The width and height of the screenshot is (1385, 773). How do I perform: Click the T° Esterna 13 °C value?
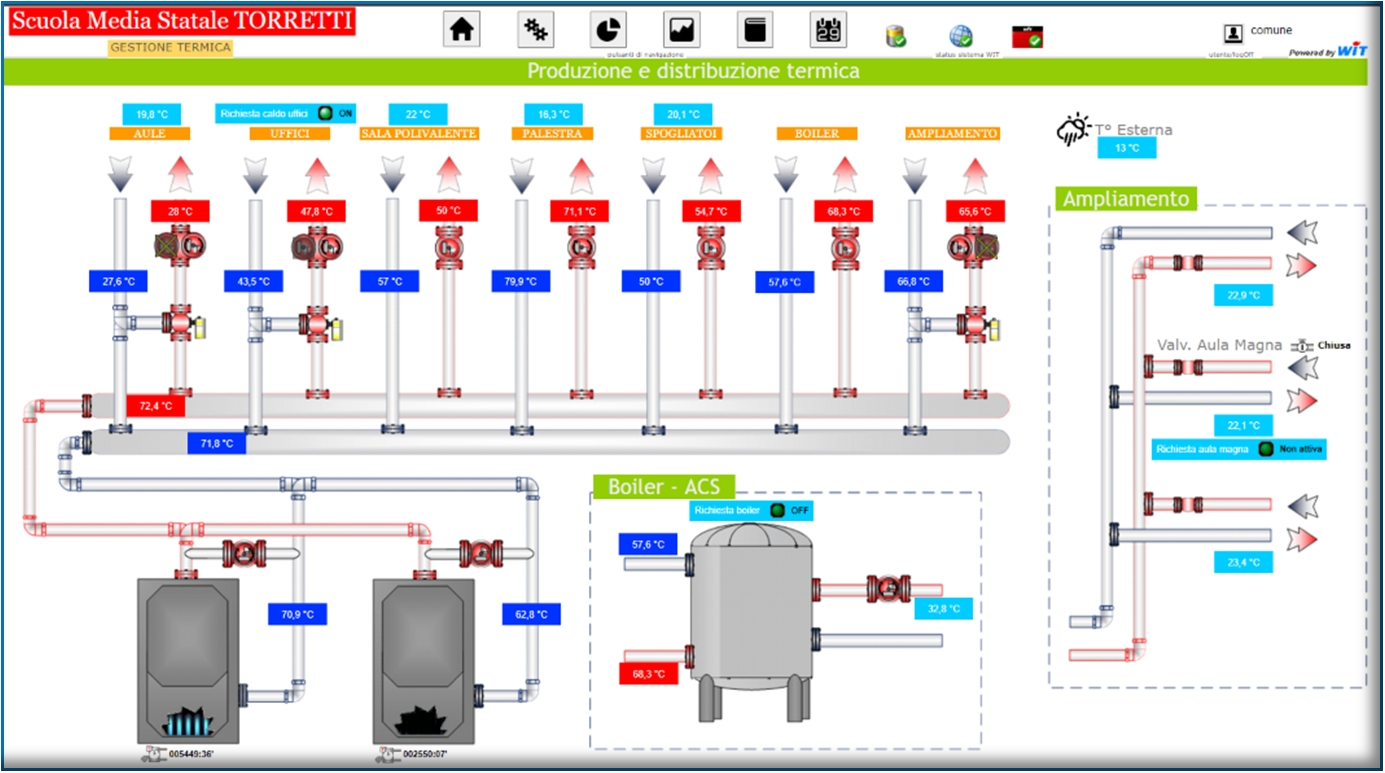[1126, 148]
